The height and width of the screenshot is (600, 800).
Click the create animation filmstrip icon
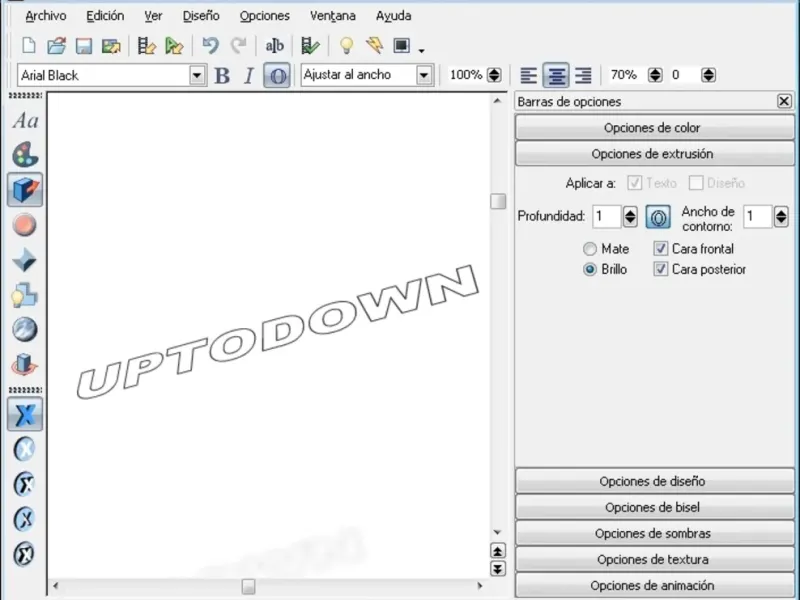pyautogui.click(x=146, y=46)
